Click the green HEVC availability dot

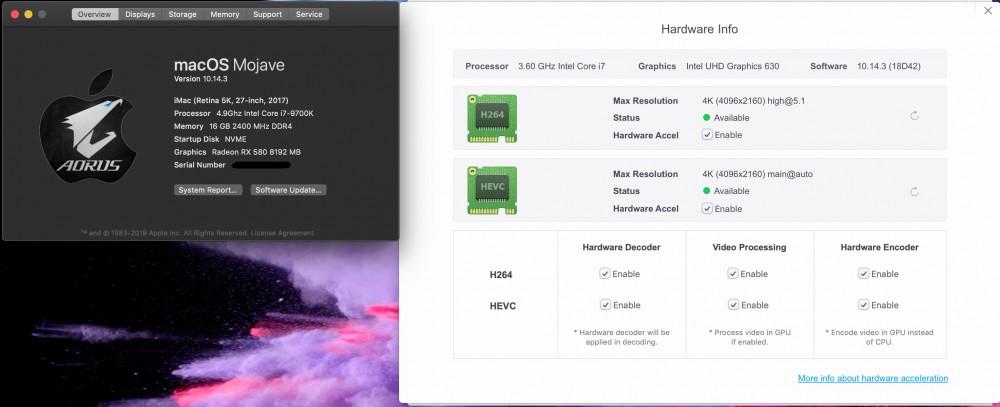(707, 191)
